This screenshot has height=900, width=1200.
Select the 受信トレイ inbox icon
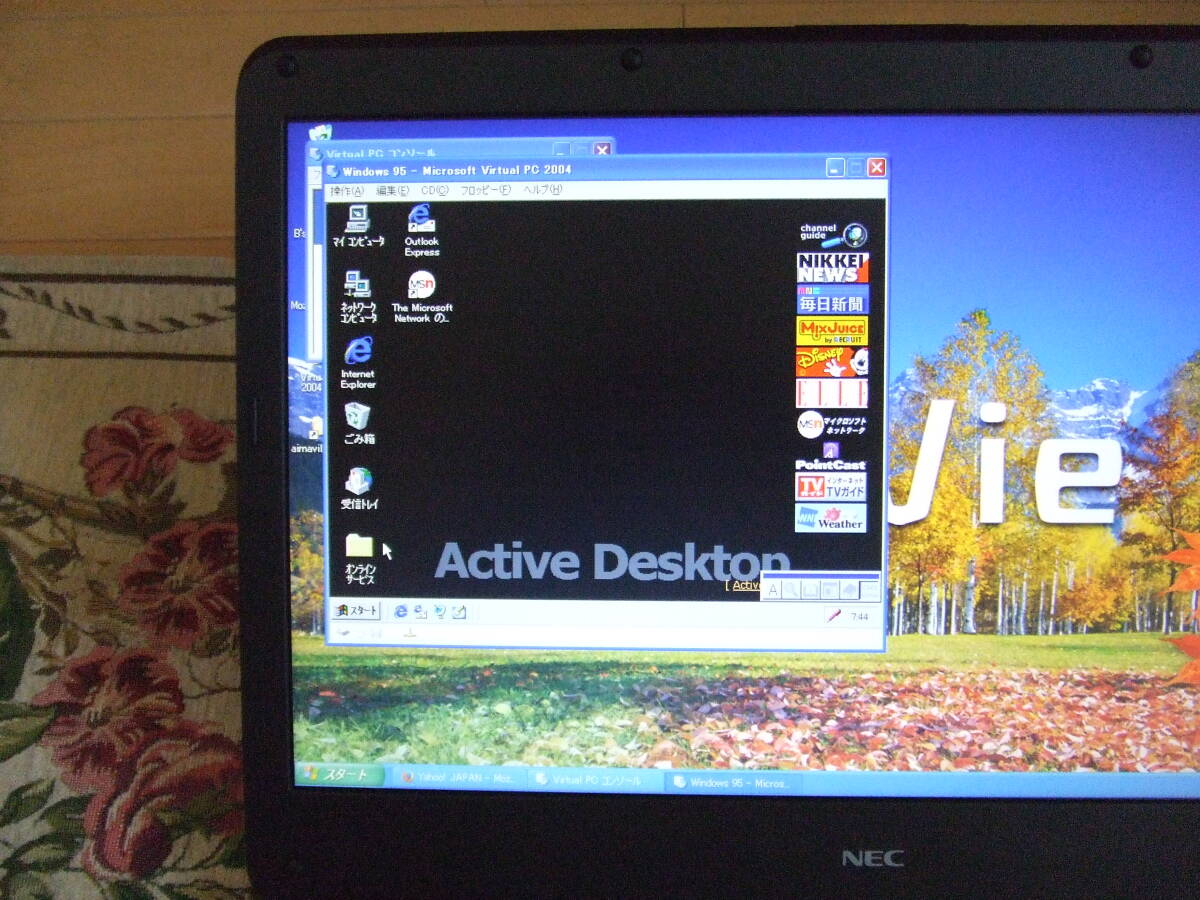(359, 489)
